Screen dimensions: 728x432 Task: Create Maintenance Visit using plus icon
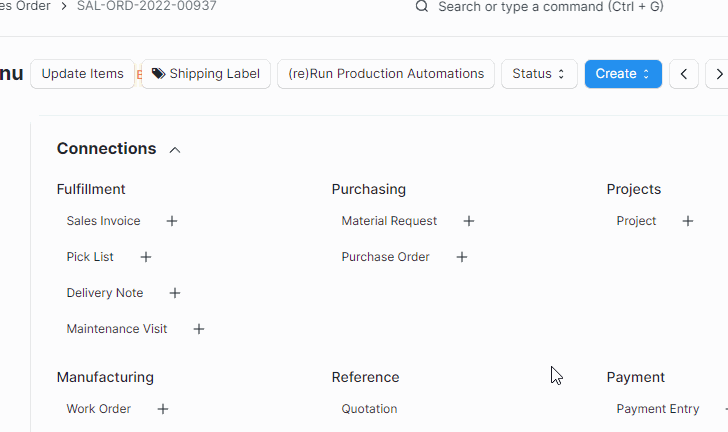point(199,329)
